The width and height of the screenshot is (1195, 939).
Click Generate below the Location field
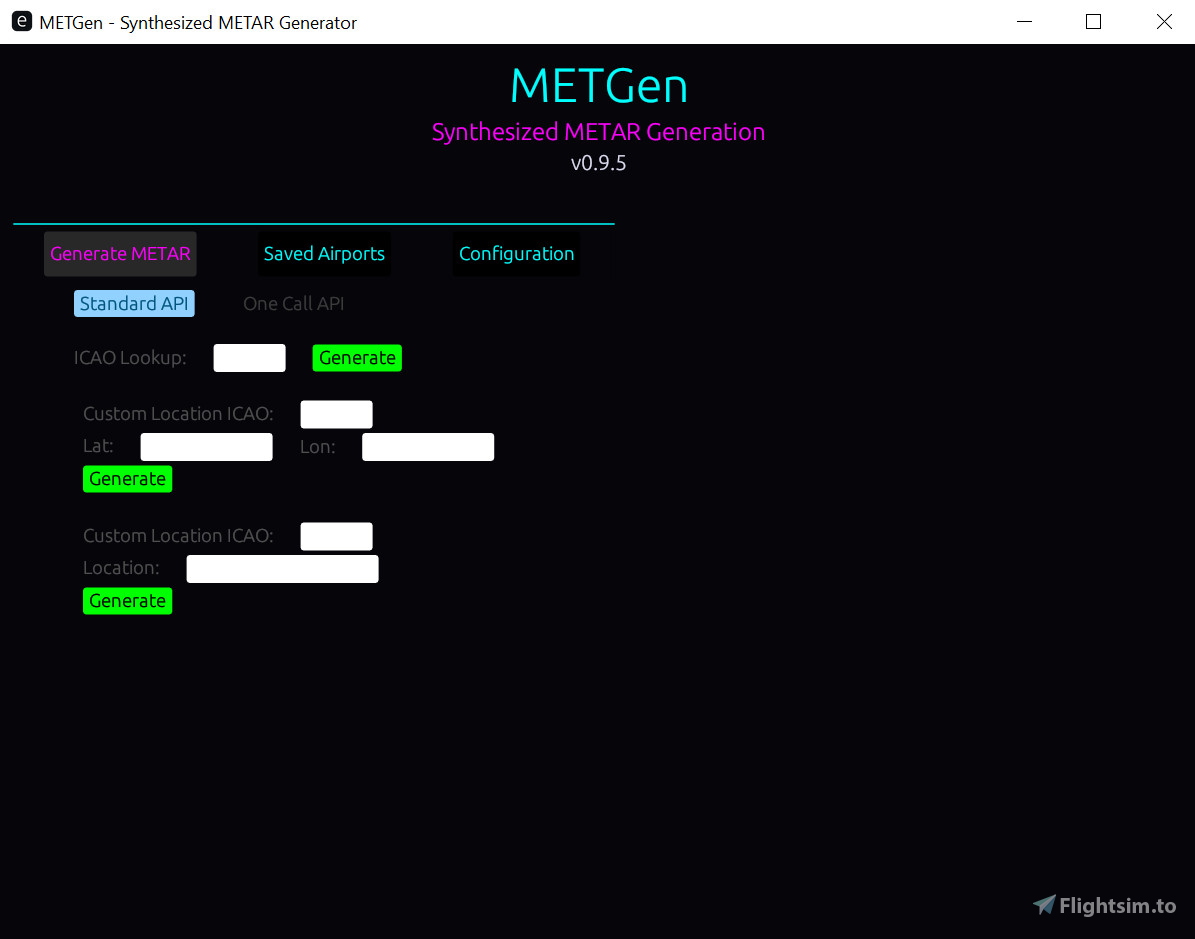[127, 600]
